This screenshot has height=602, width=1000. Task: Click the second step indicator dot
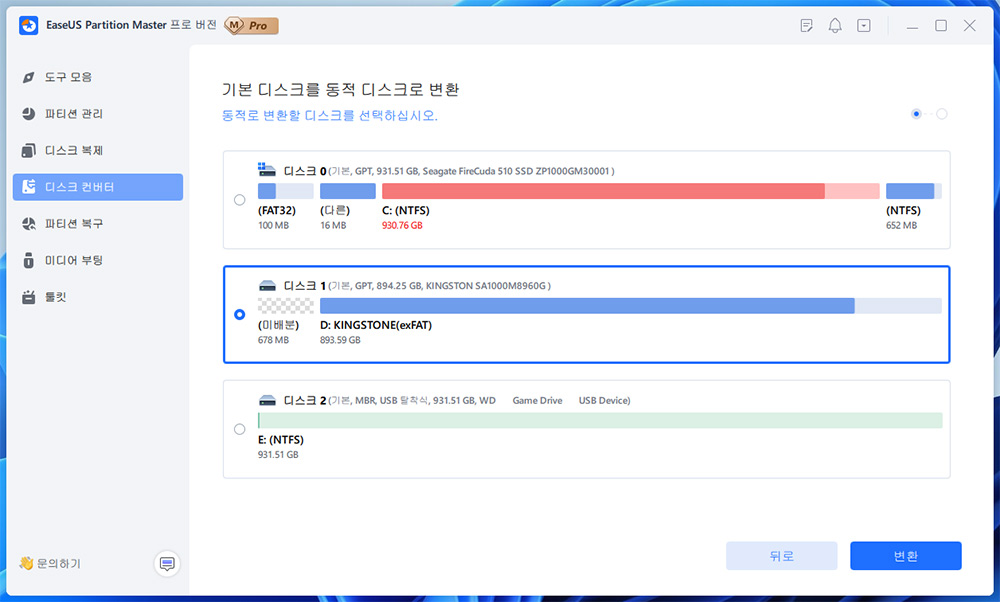[941, 114]
